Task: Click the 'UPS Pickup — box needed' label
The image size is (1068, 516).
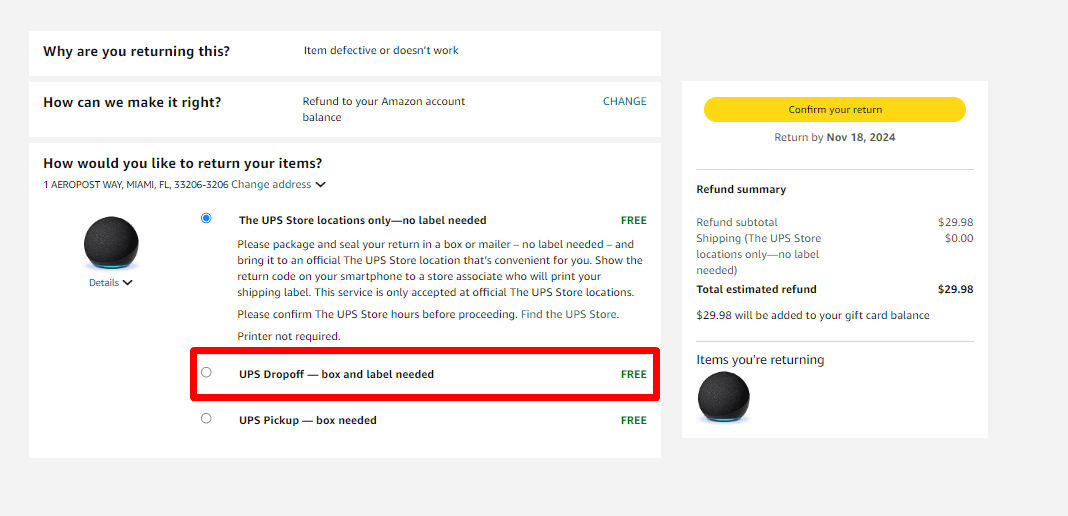Action: tap(307, 420)
